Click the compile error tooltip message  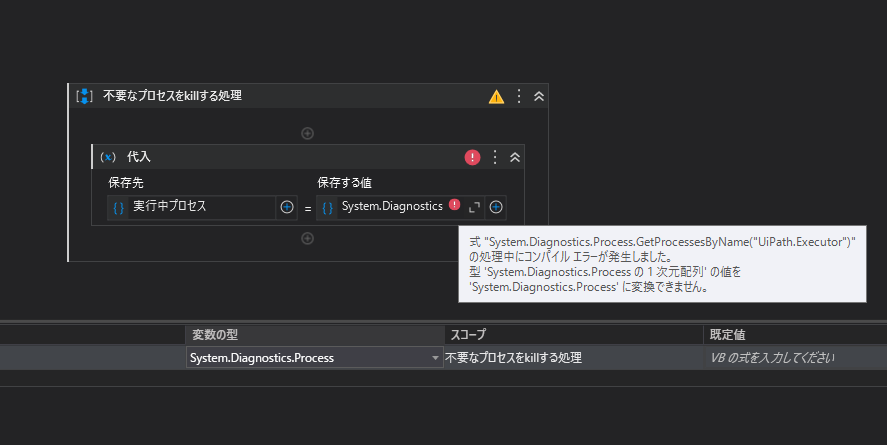tap(662, 264)
